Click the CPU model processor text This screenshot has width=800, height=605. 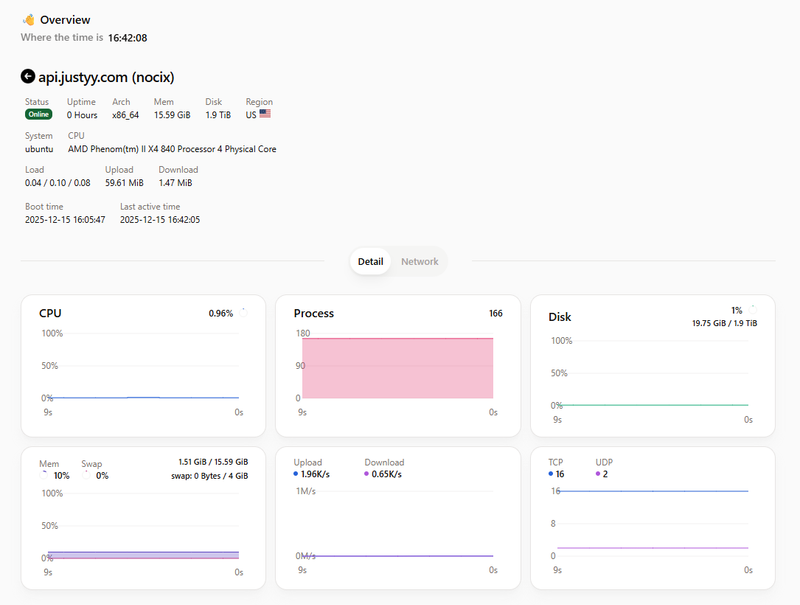pyautogui.click(x=172, y=149)
